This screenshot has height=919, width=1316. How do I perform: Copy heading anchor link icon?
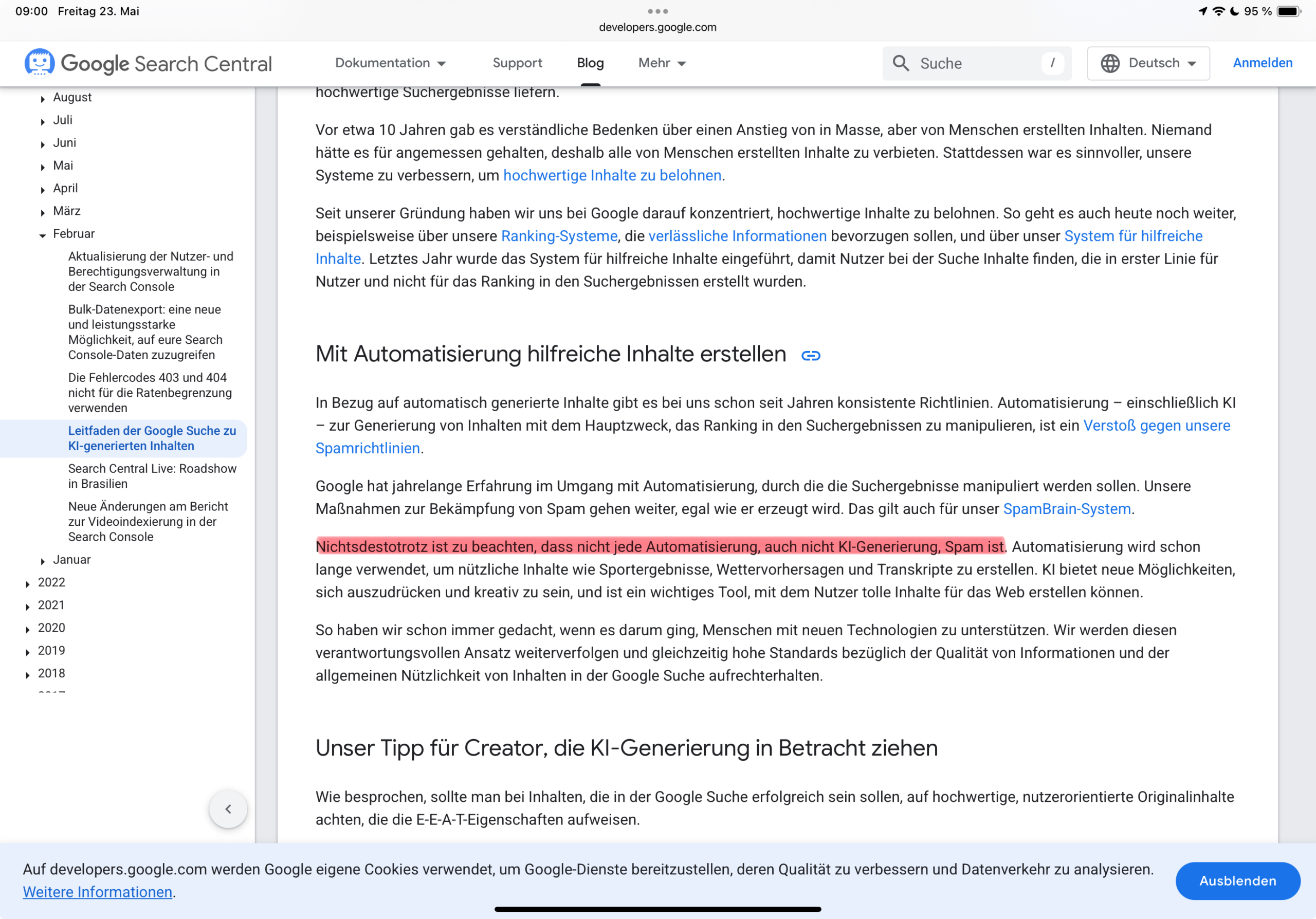coord(811,356)
